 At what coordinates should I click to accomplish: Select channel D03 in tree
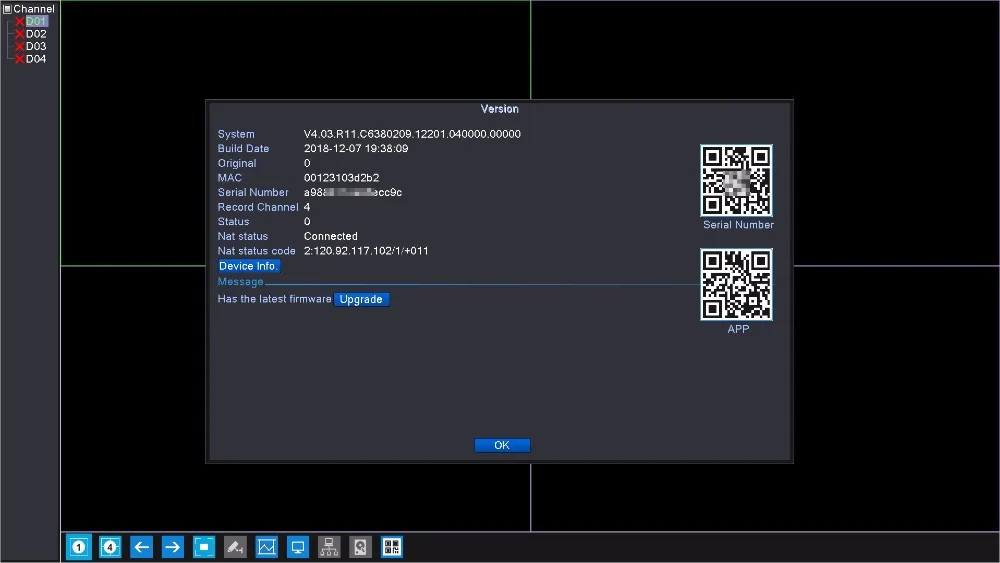tap(36, 46)
